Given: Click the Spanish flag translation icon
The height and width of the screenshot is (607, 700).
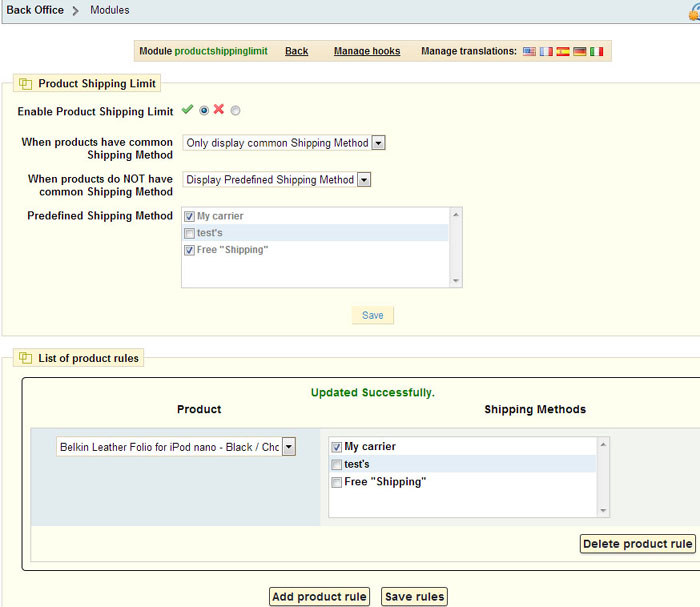Looking at the screenshot, I should click(563, 51).
